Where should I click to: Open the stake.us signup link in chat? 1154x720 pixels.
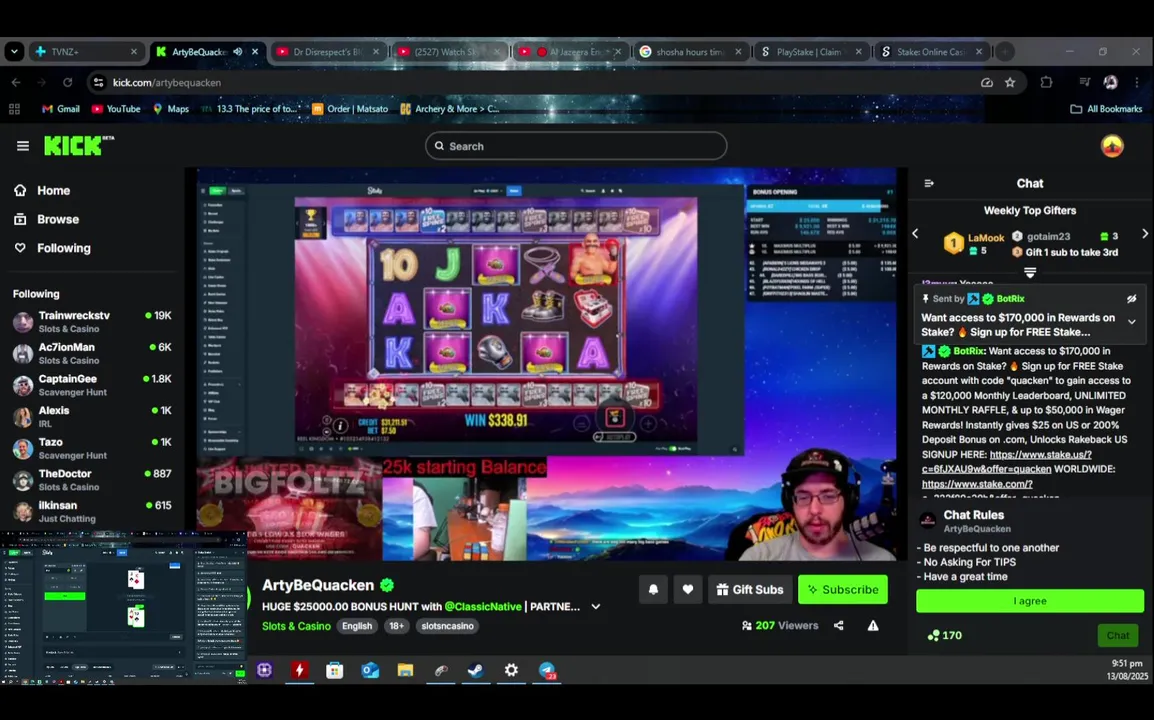pyautogui.click(x=1006, y=462)
